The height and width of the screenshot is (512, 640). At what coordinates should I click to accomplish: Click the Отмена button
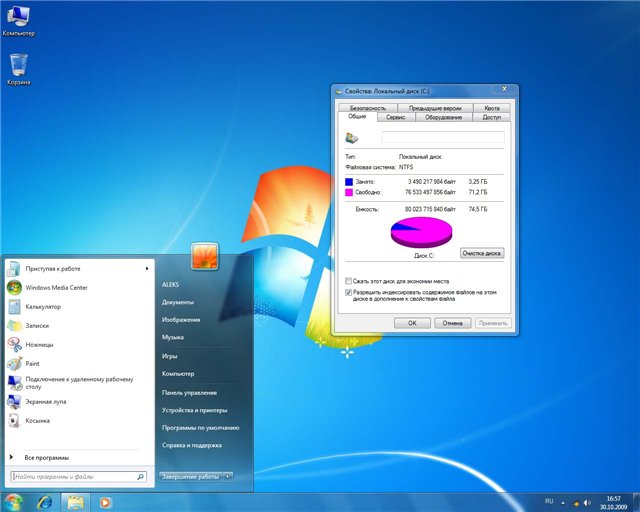point(452,323)
